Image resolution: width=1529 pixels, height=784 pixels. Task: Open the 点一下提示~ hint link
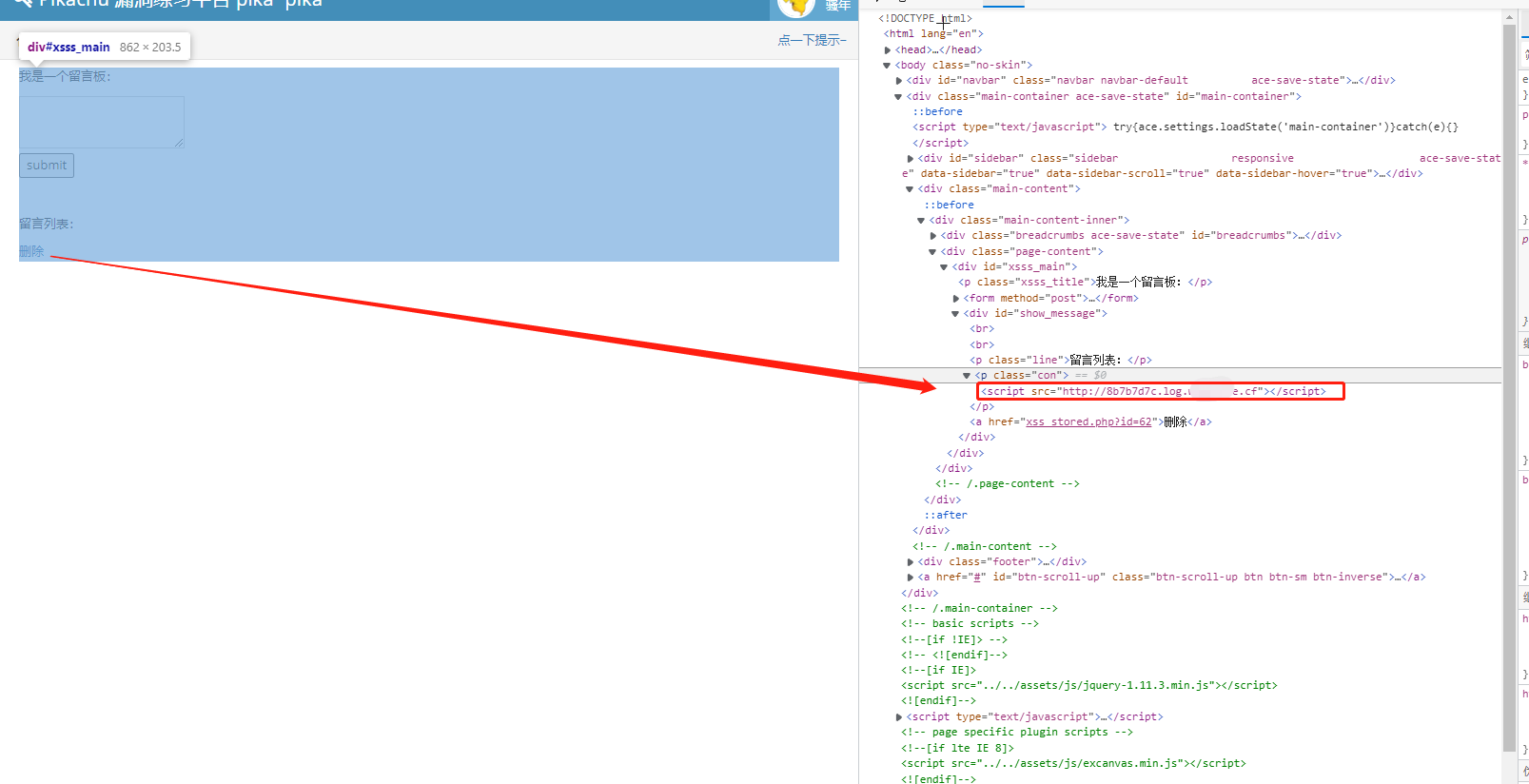pos(812,40)
